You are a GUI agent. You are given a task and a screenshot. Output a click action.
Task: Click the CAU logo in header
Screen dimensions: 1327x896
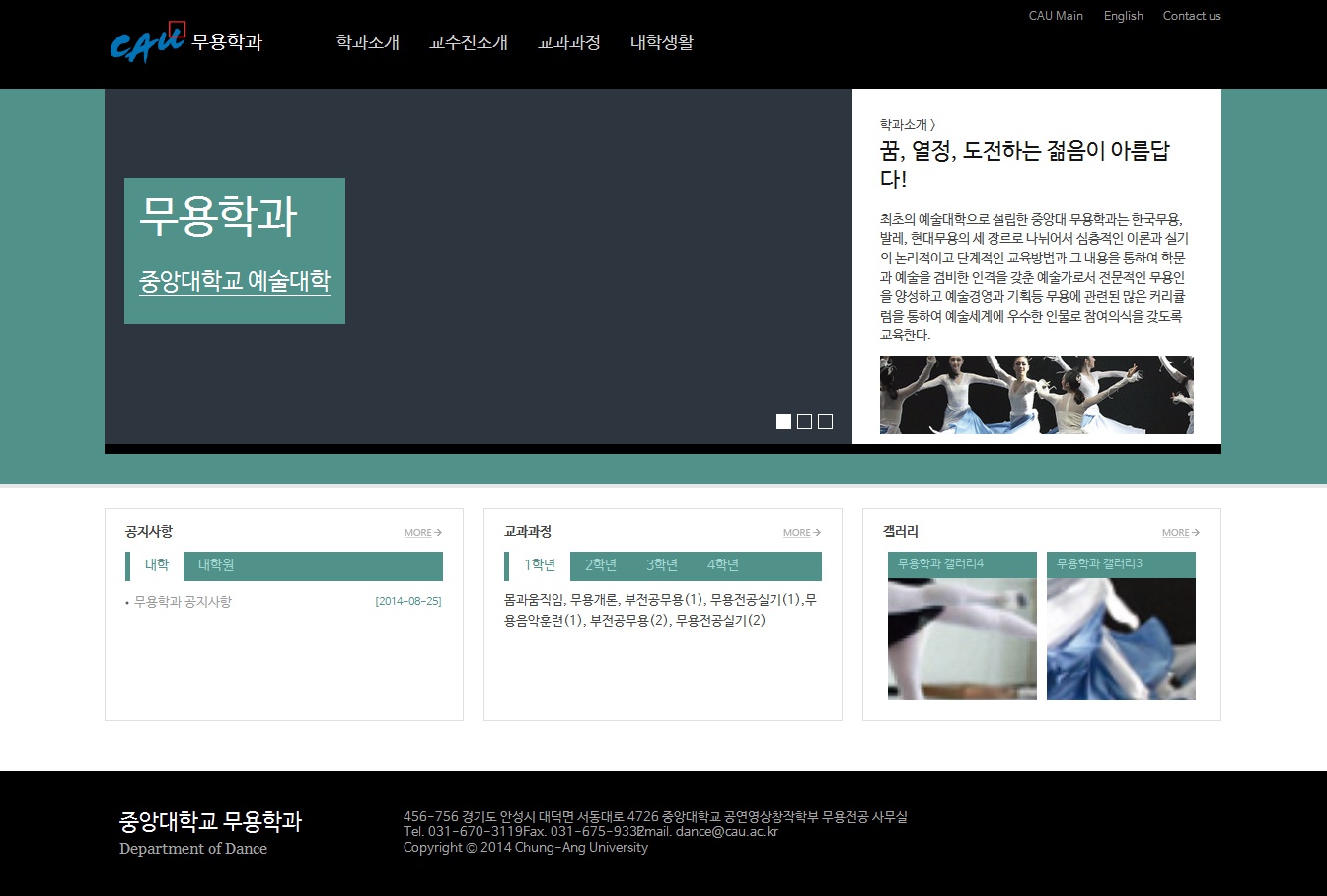point(147,42)
